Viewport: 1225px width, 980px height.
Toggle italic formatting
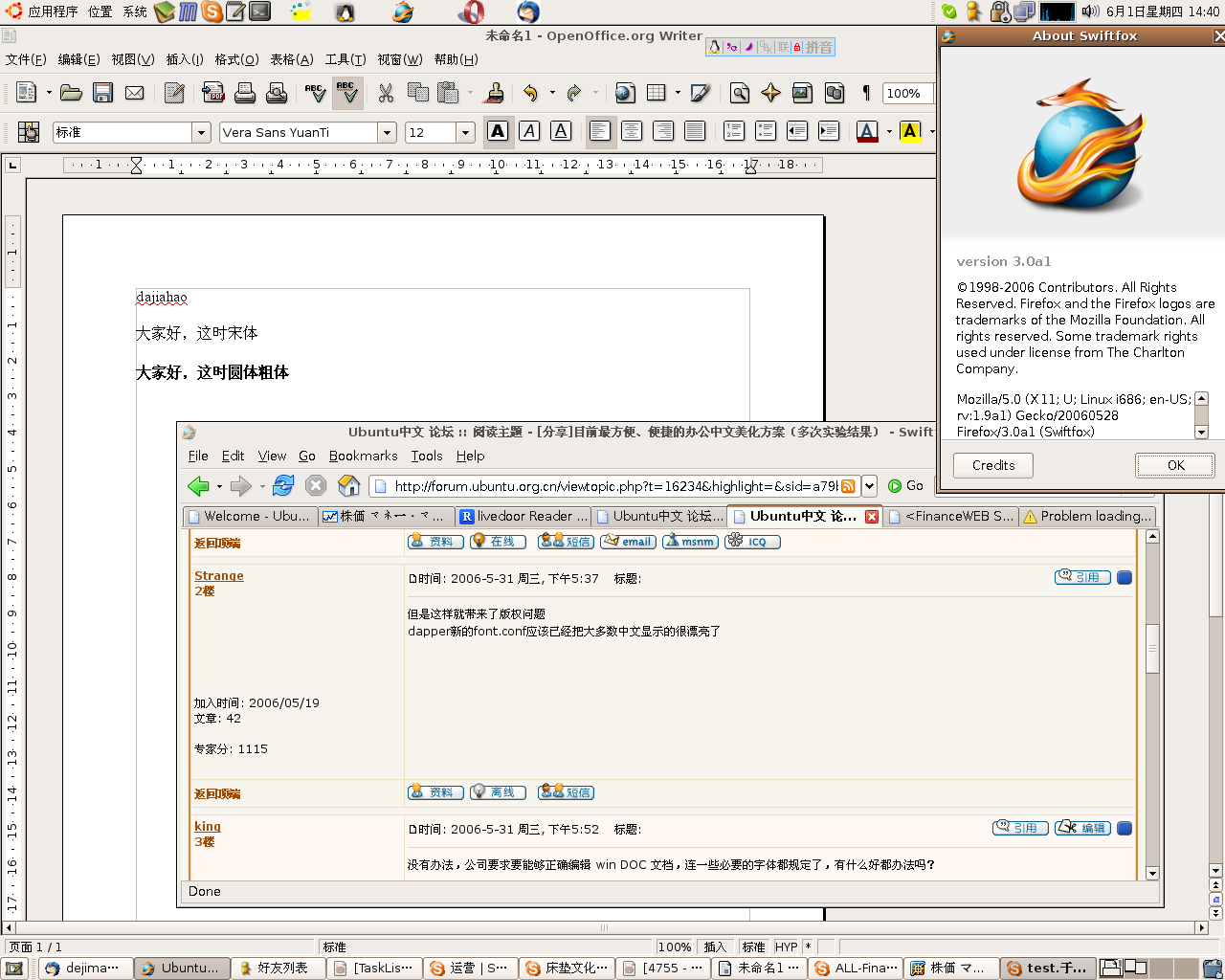[x=529, y=131]
